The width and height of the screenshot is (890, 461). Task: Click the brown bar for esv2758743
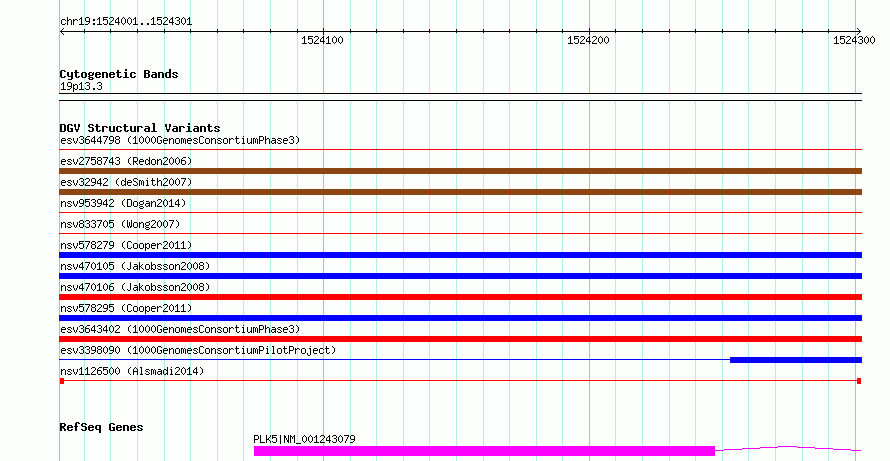[460, 171]
